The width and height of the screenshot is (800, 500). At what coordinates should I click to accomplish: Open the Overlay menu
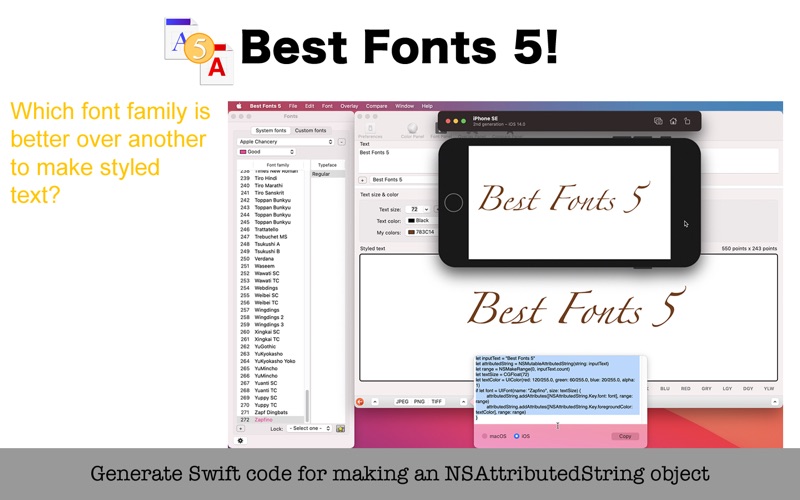pos(349,106)
